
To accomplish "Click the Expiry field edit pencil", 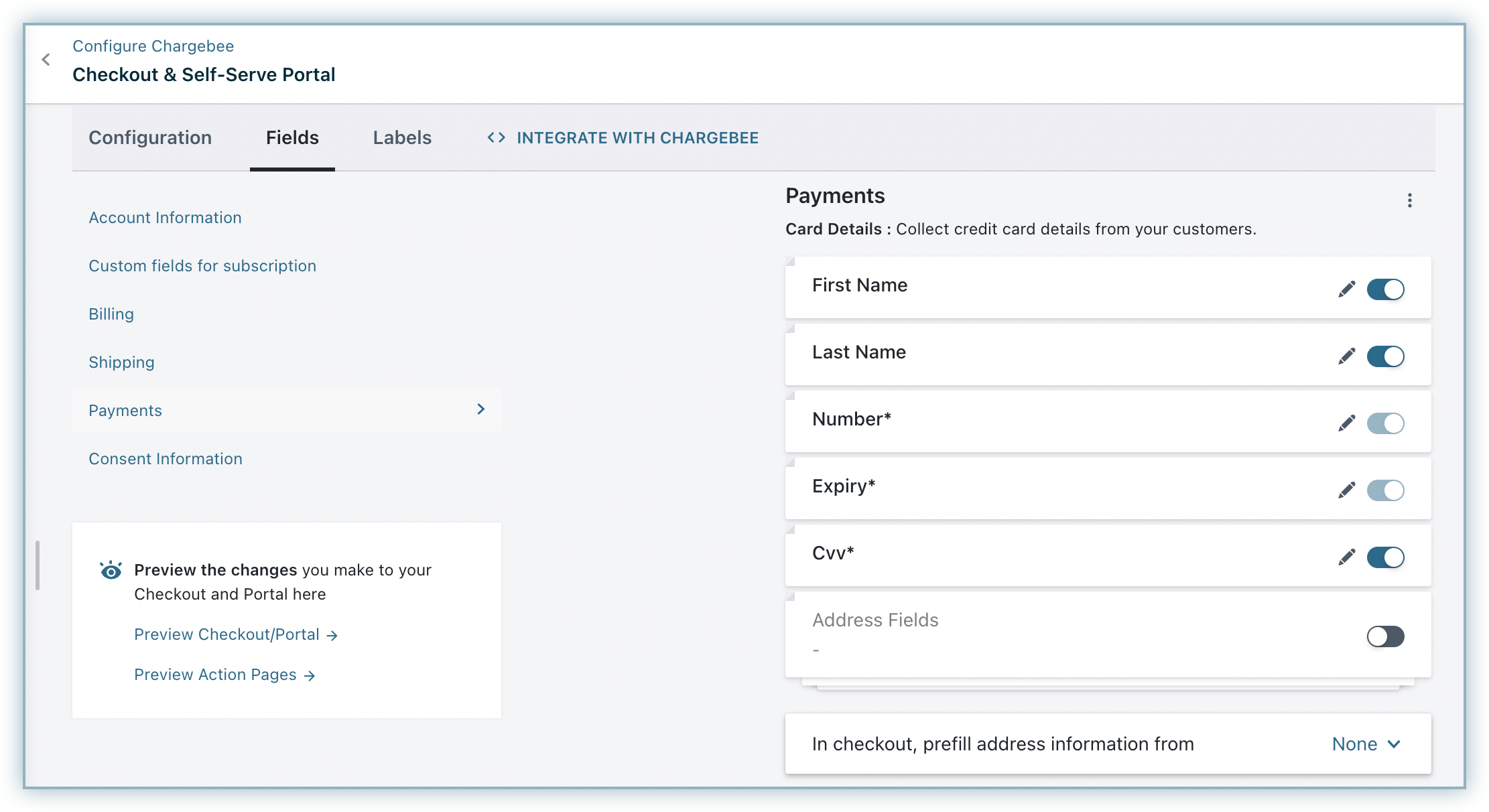I will point(1346,490).
